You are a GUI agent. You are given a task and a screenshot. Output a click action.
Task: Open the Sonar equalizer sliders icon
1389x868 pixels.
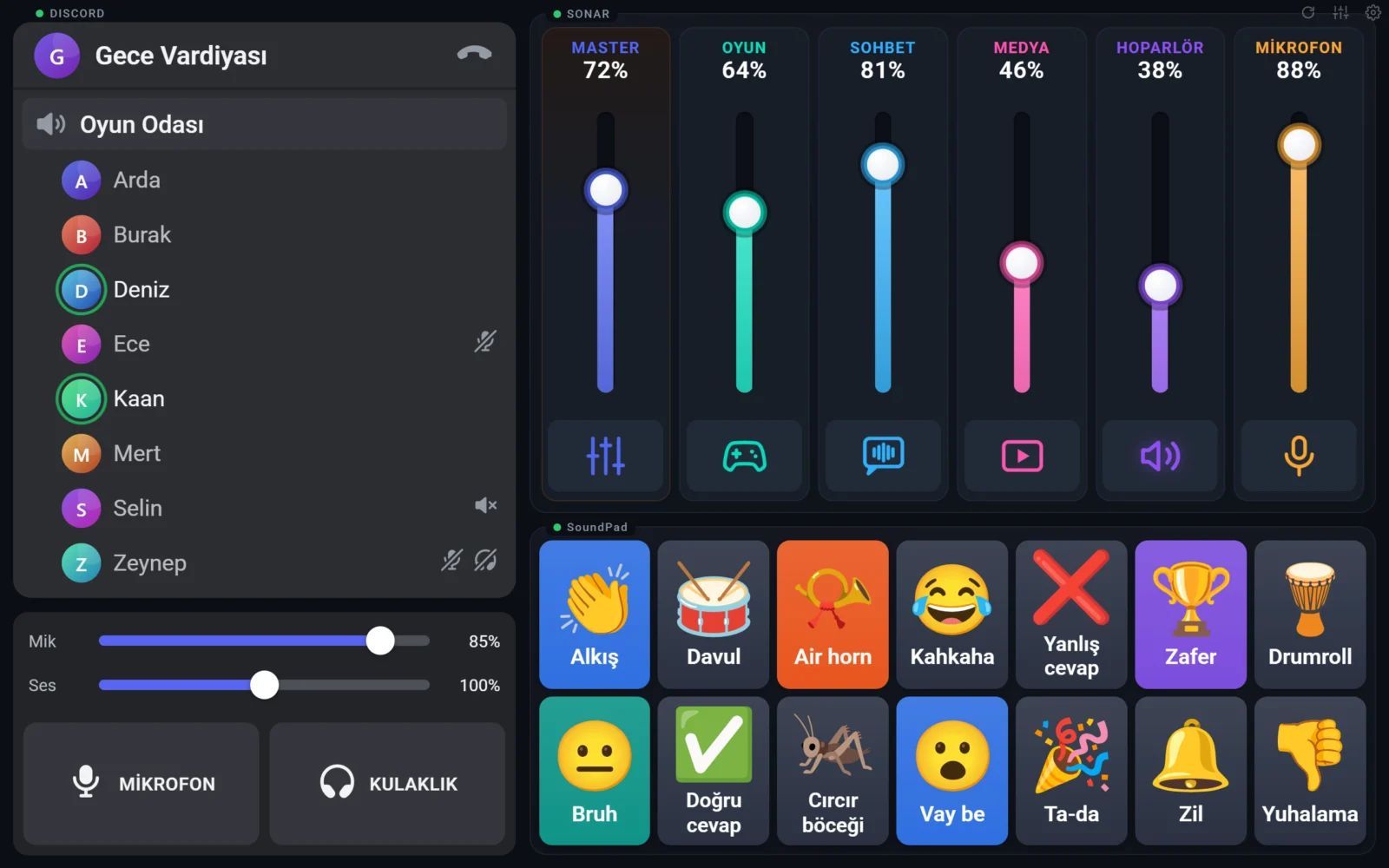pos(1340,13)
